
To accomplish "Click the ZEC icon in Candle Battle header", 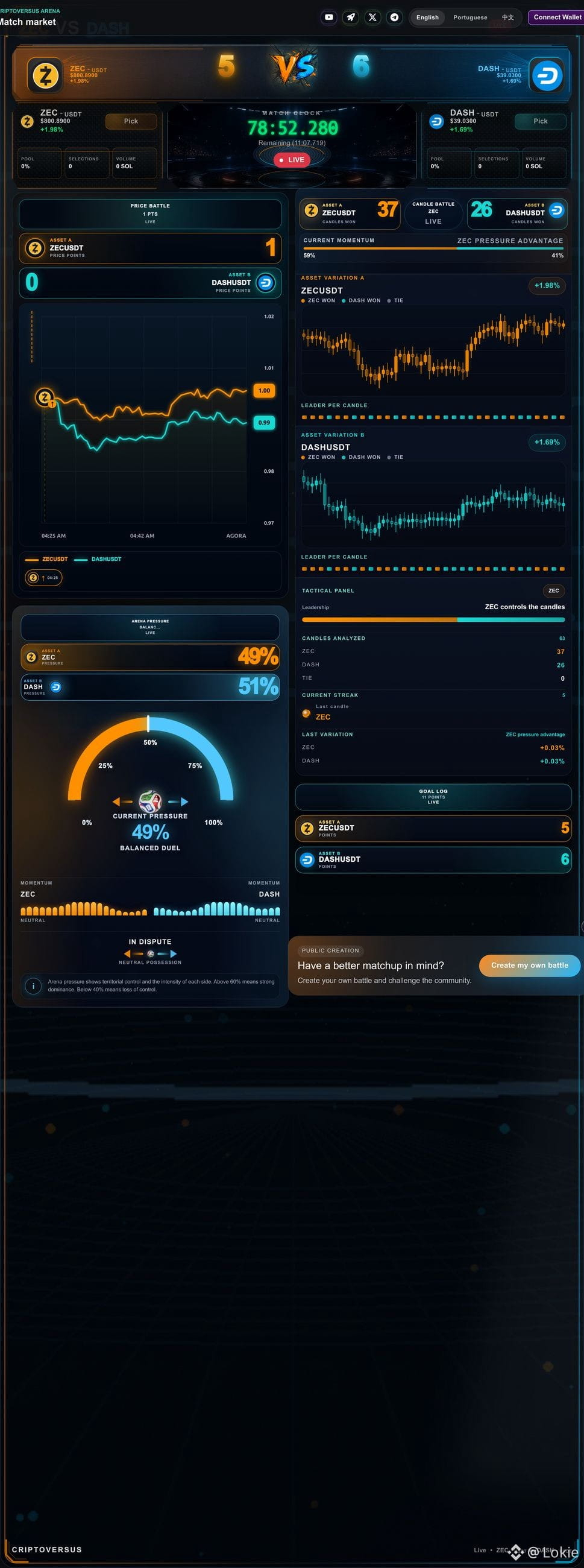I will [x=312, y=210].
